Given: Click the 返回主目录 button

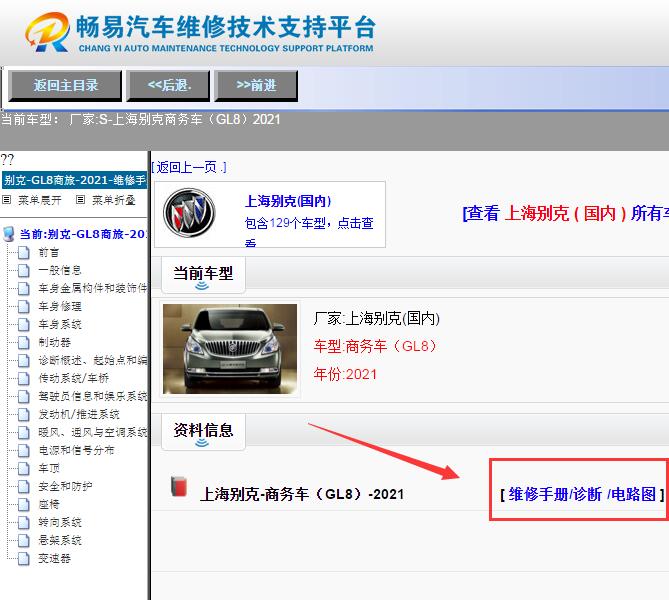Looking at the screenshot, I should [65, 85].
